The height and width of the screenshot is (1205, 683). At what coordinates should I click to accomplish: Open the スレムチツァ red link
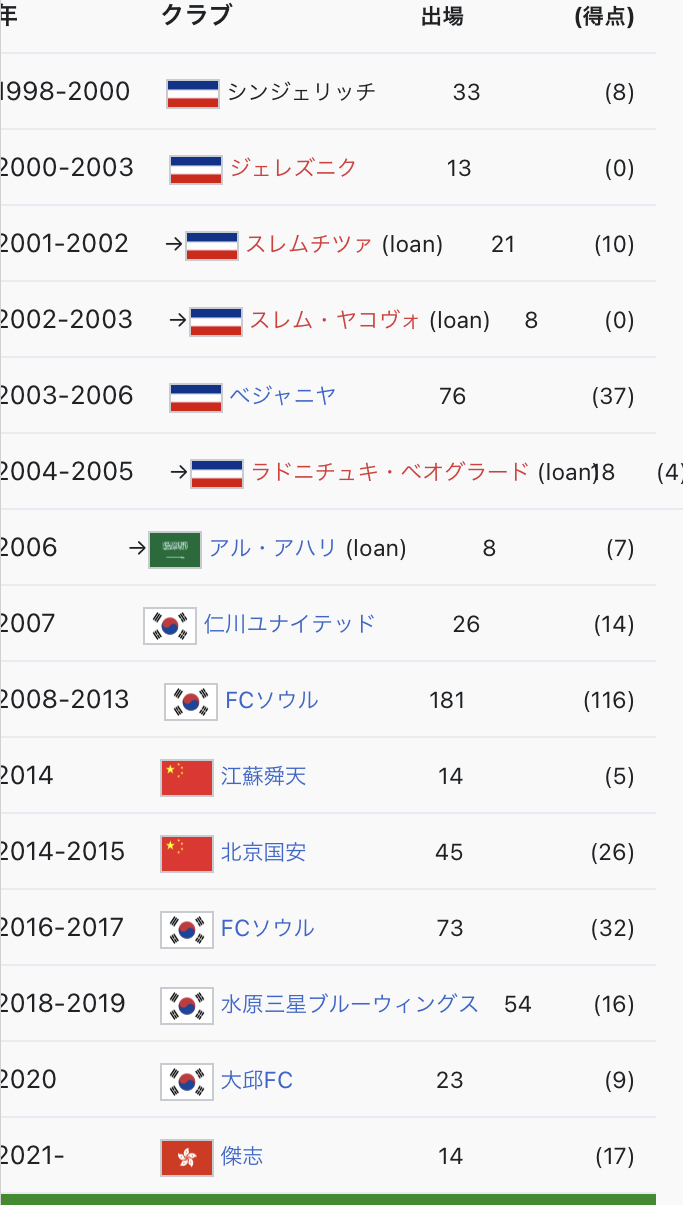pyautogui.click(x=309, y=244)
